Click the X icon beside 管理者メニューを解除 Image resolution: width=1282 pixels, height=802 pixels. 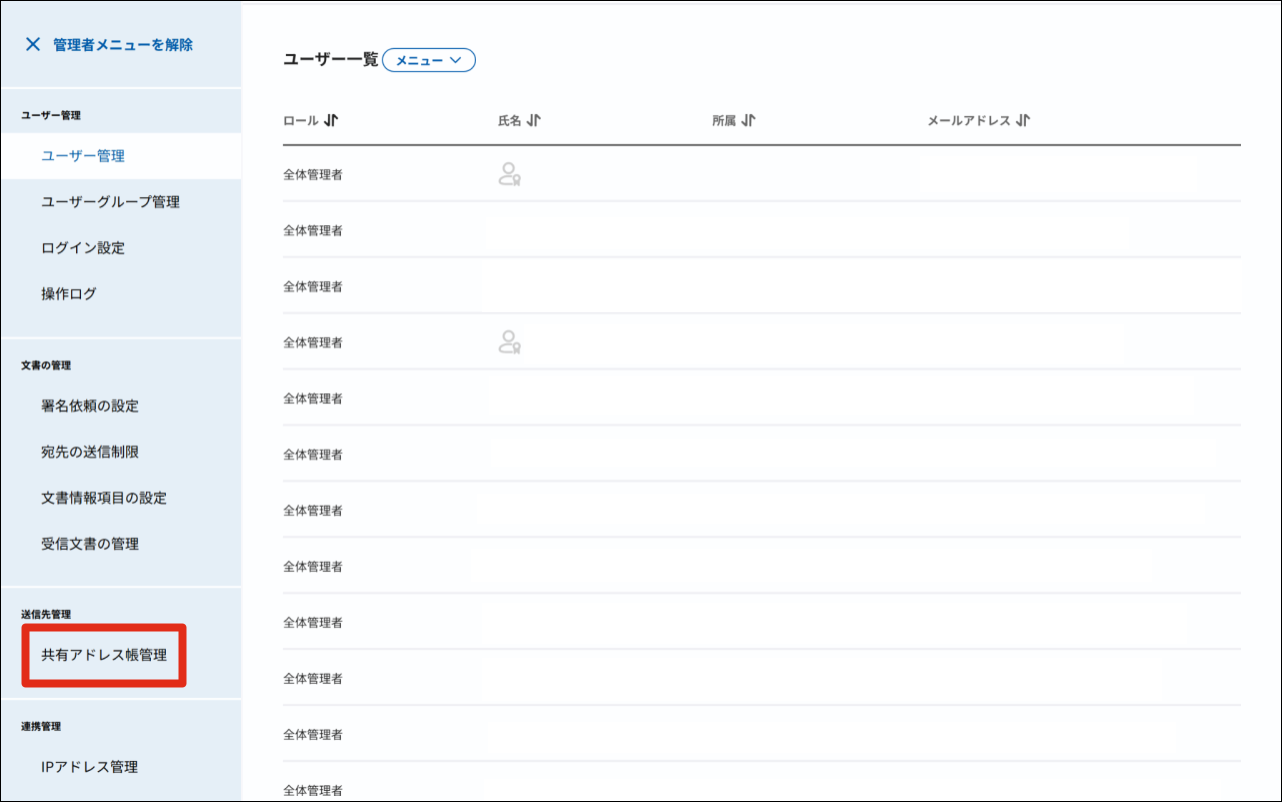33,44
